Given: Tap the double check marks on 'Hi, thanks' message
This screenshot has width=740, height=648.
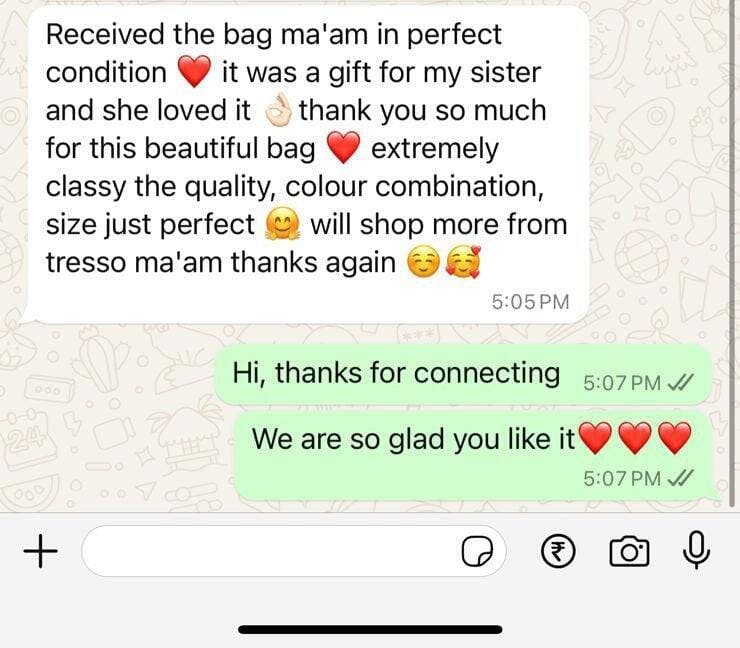Looking at the screenshot, I should tap(681, 382).
